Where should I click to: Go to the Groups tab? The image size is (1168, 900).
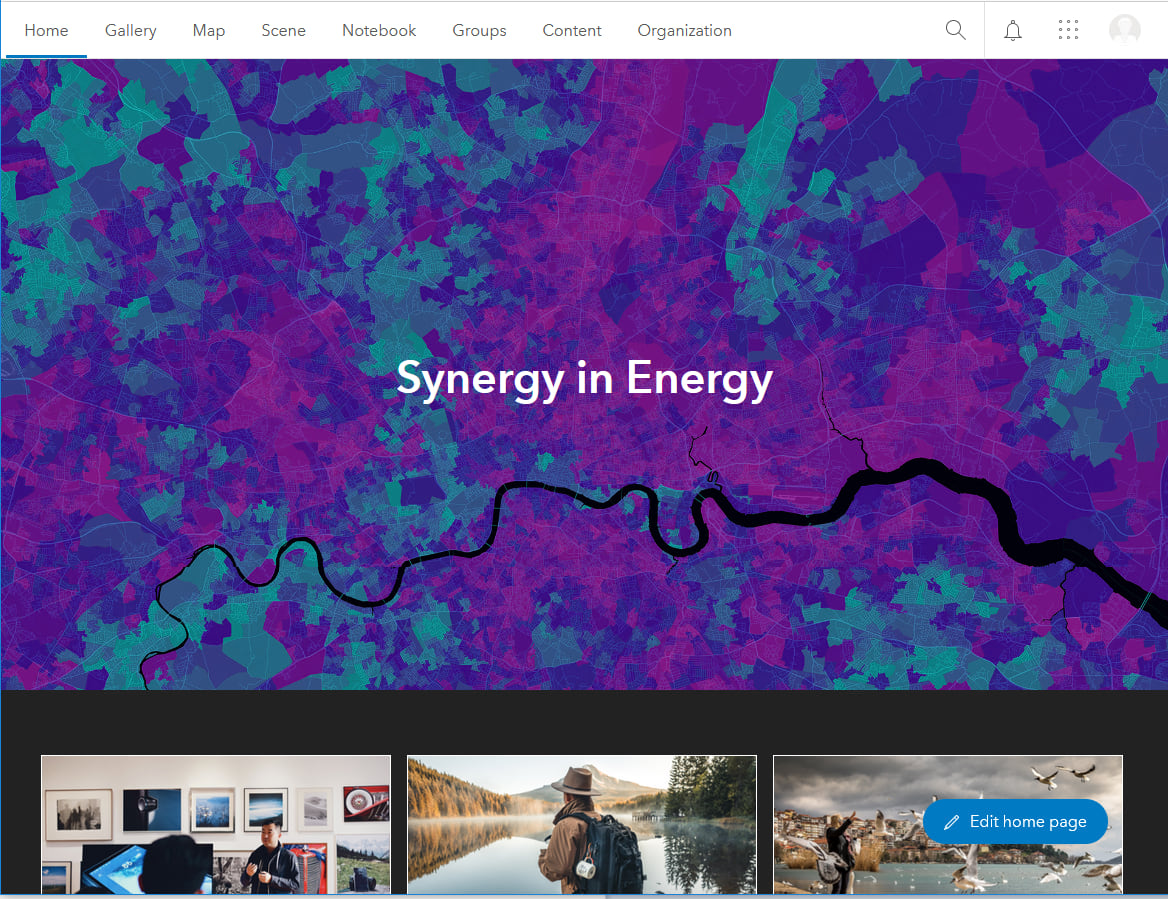pos(479,30)
